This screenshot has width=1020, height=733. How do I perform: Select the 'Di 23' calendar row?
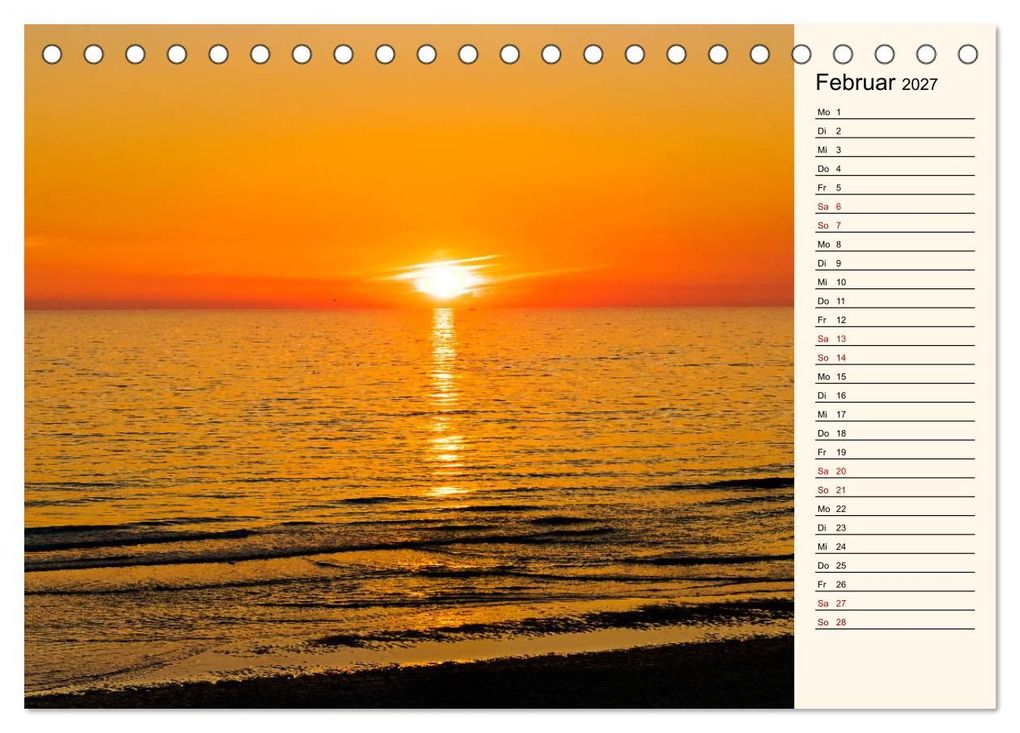pos(894,527)
